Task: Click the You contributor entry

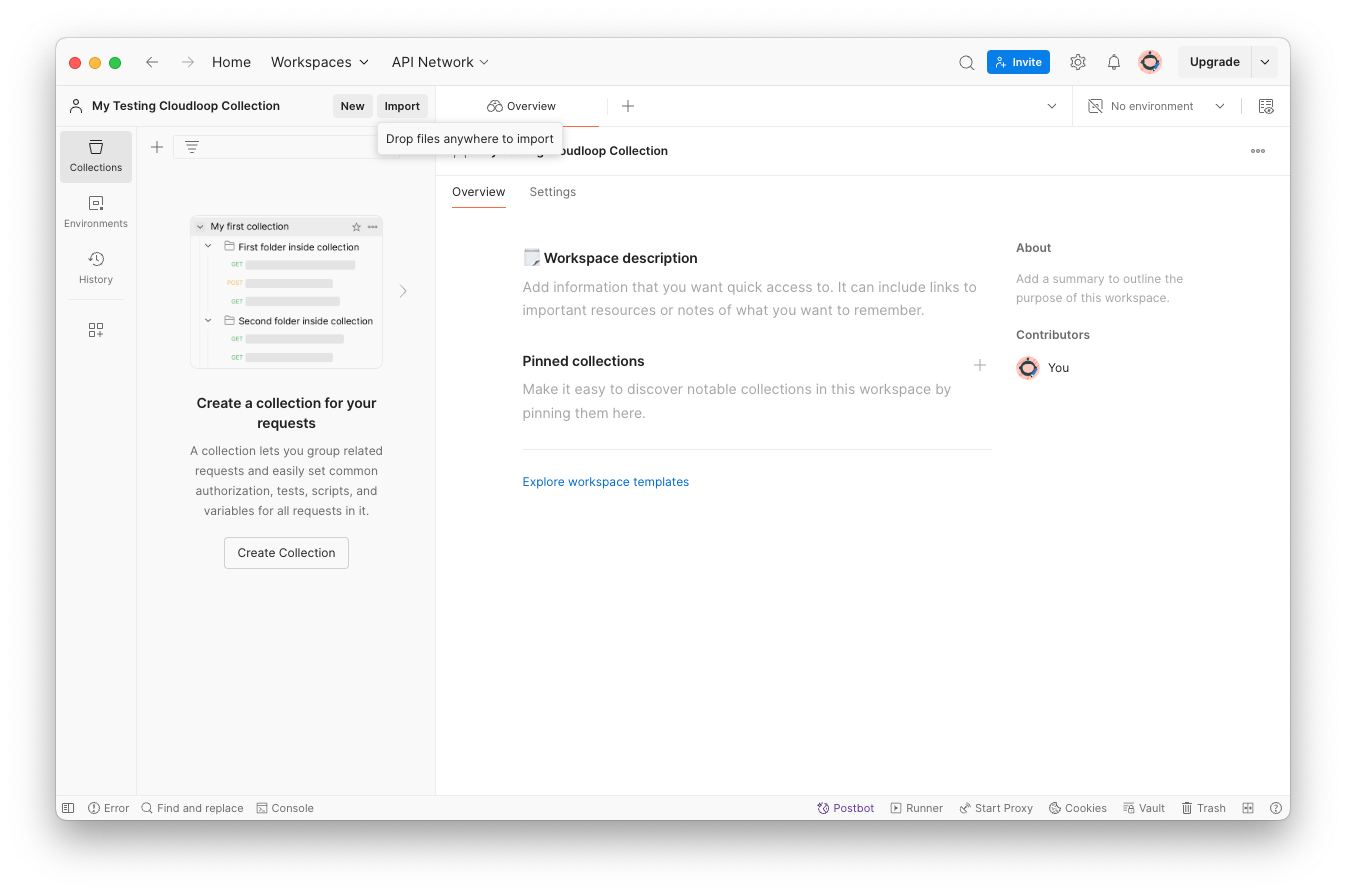Action: 1043,368
